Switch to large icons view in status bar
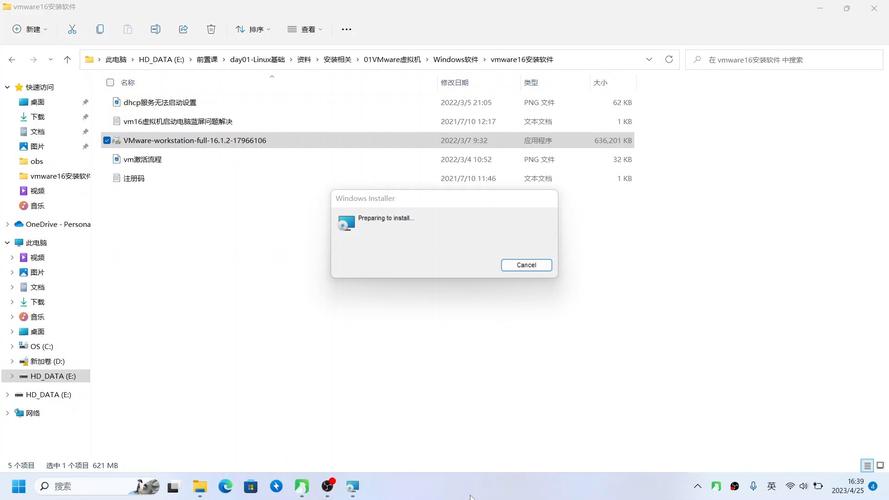 pyautogui.click(x=880, y=465)
